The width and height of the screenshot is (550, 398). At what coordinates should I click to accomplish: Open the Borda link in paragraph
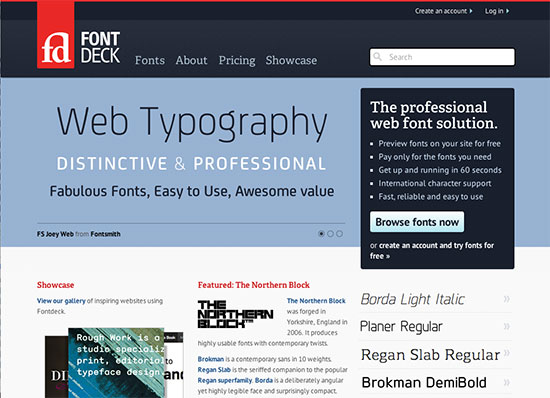point(264,380)
